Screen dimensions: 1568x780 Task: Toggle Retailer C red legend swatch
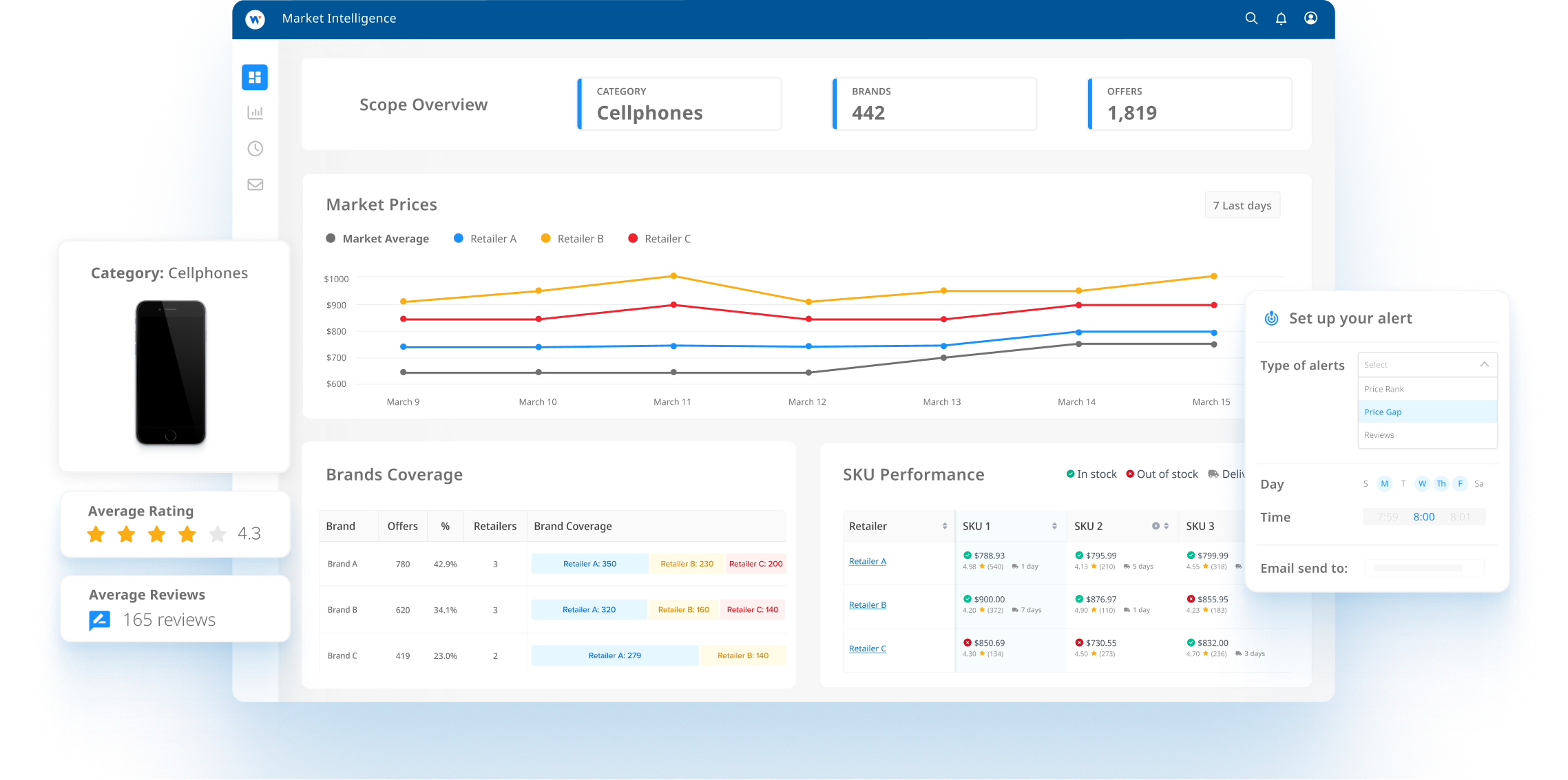click(633, 238)
